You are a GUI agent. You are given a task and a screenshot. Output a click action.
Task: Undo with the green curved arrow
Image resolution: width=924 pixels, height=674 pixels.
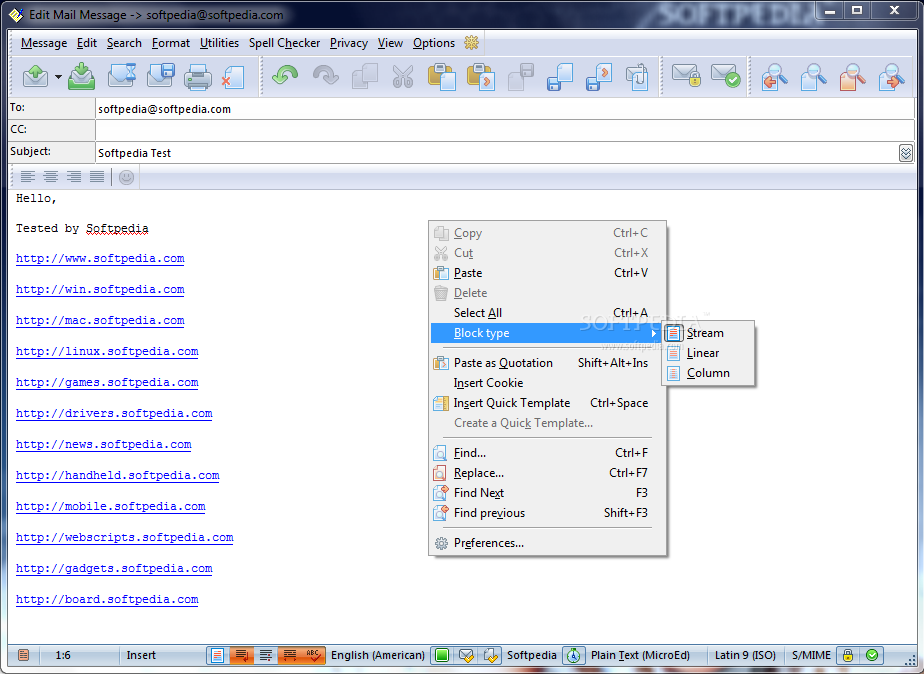[285, 77]
